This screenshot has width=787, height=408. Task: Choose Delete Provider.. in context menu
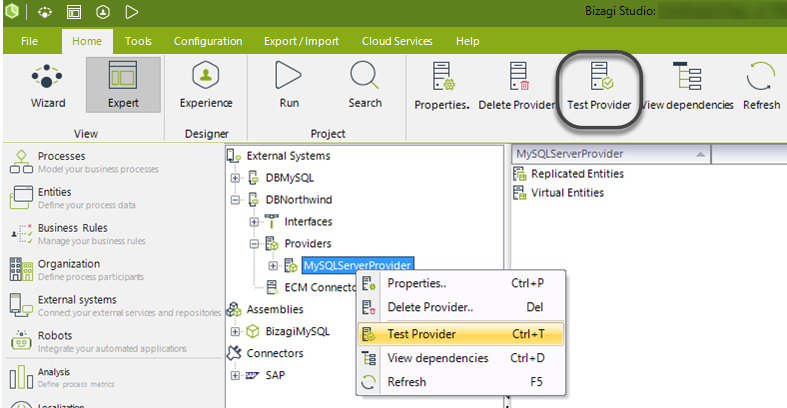462,307
